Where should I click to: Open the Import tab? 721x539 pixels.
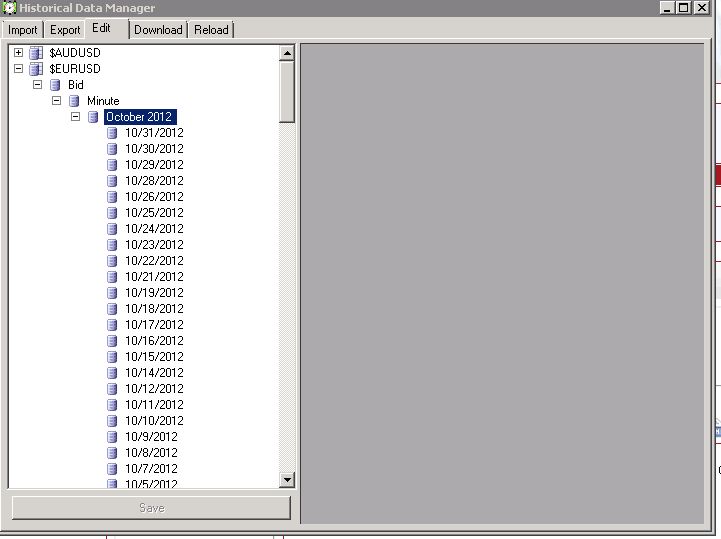click(x=23, y=30)
